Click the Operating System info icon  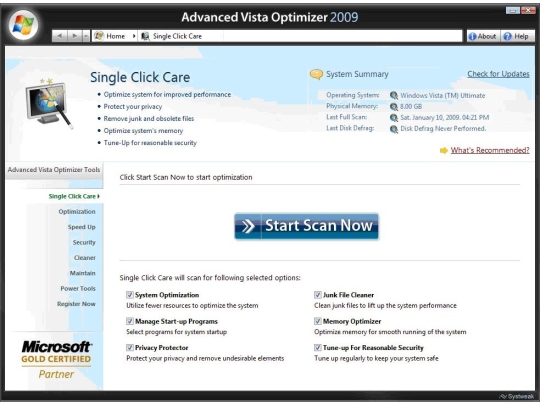click(394, 95)
